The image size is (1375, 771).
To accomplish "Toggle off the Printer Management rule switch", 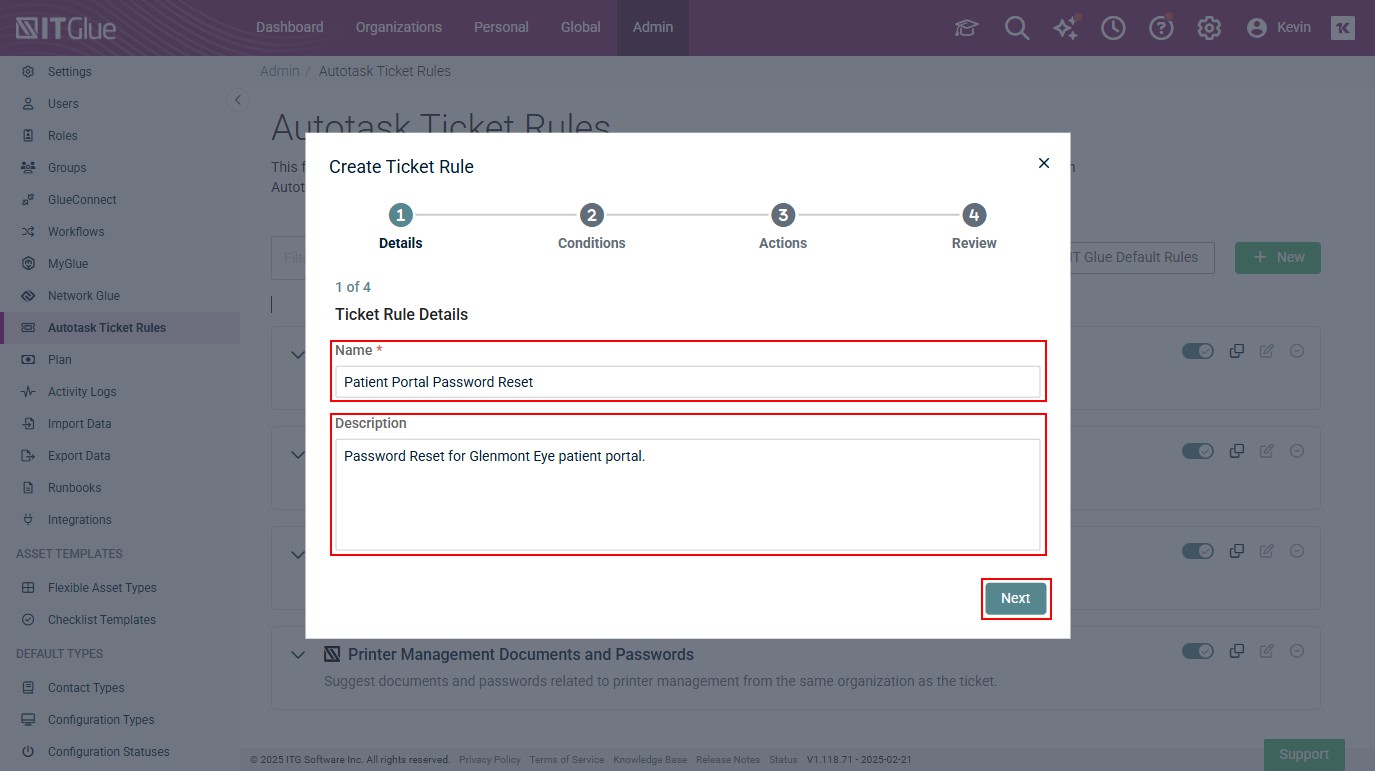I will [1198, 651].
